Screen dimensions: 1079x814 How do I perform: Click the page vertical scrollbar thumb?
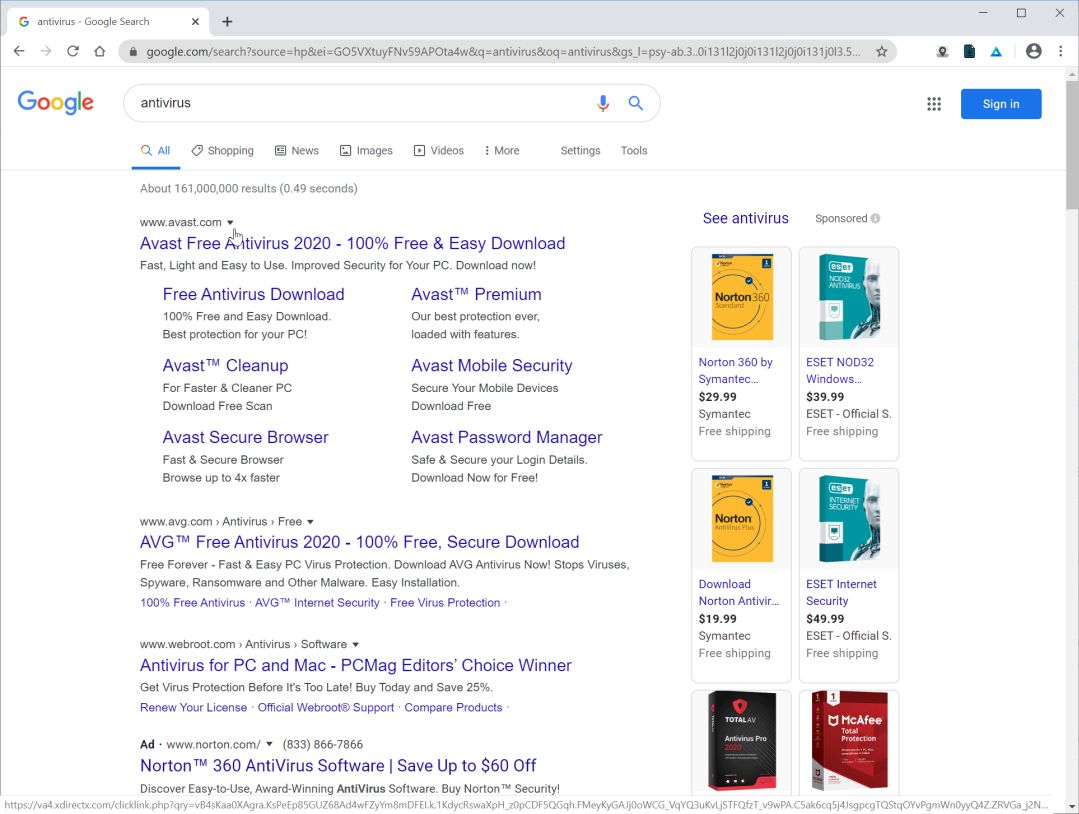point(1071,144)
